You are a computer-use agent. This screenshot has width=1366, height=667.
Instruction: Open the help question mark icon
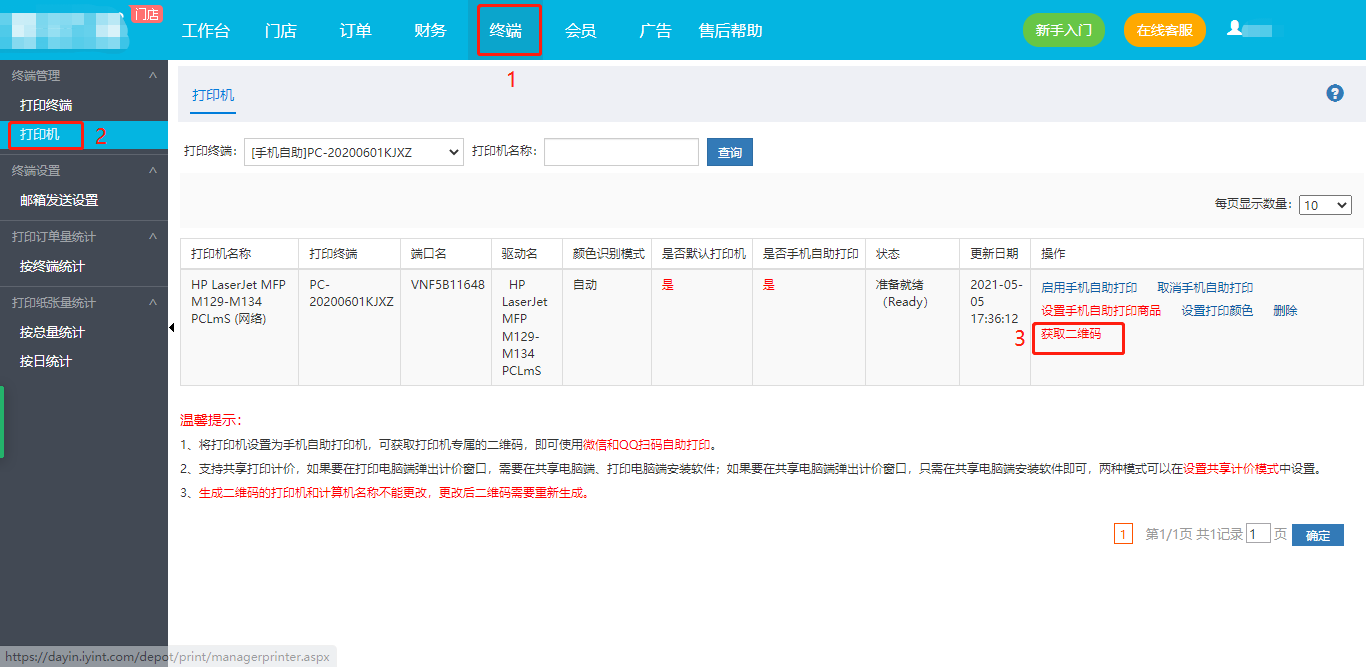tap(1335, 93)
